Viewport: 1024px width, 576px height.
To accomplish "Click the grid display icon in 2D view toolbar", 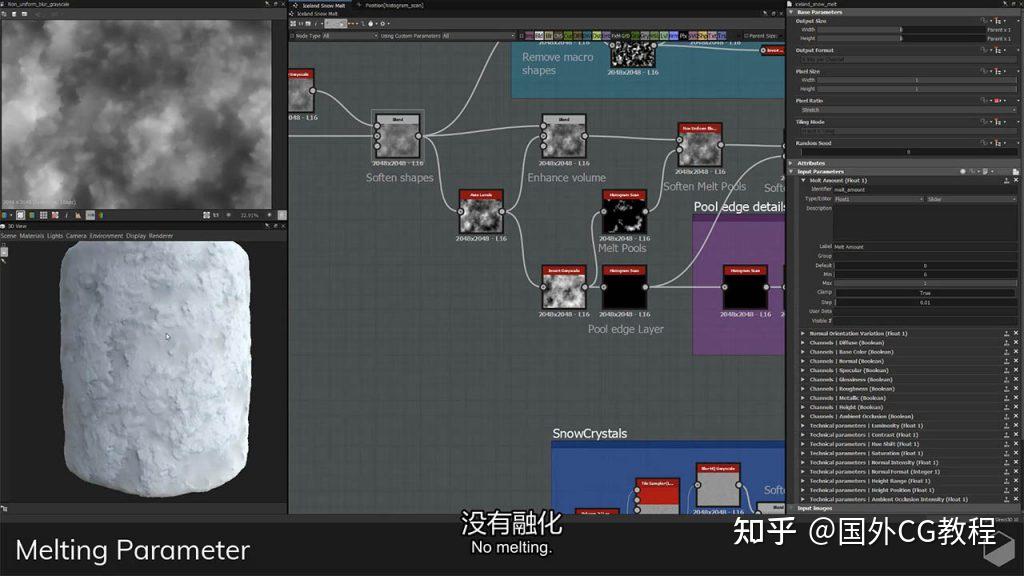I will (42, 215).
